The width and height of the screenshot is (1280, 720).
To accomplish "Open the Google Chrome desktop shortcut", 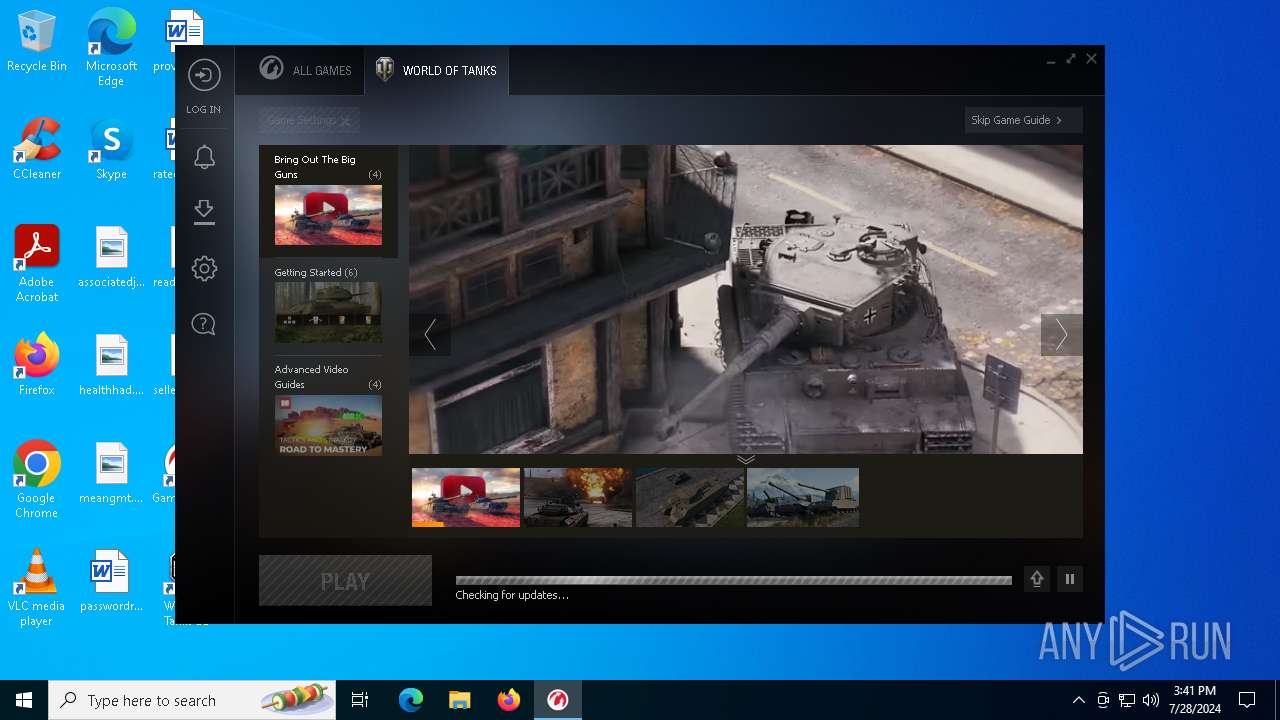I will [37, 480].
